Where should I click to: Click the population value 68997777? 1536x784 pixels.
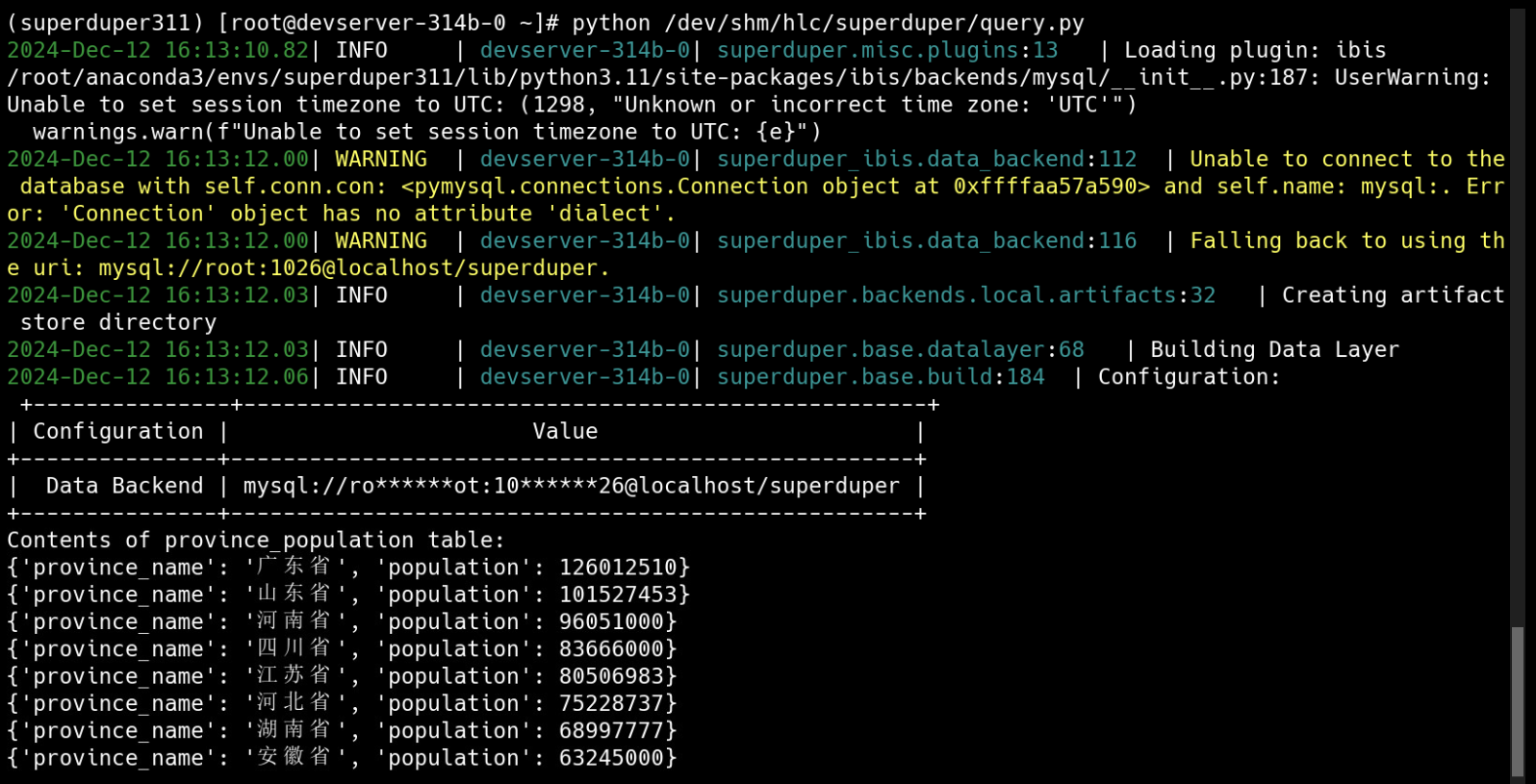611,732
